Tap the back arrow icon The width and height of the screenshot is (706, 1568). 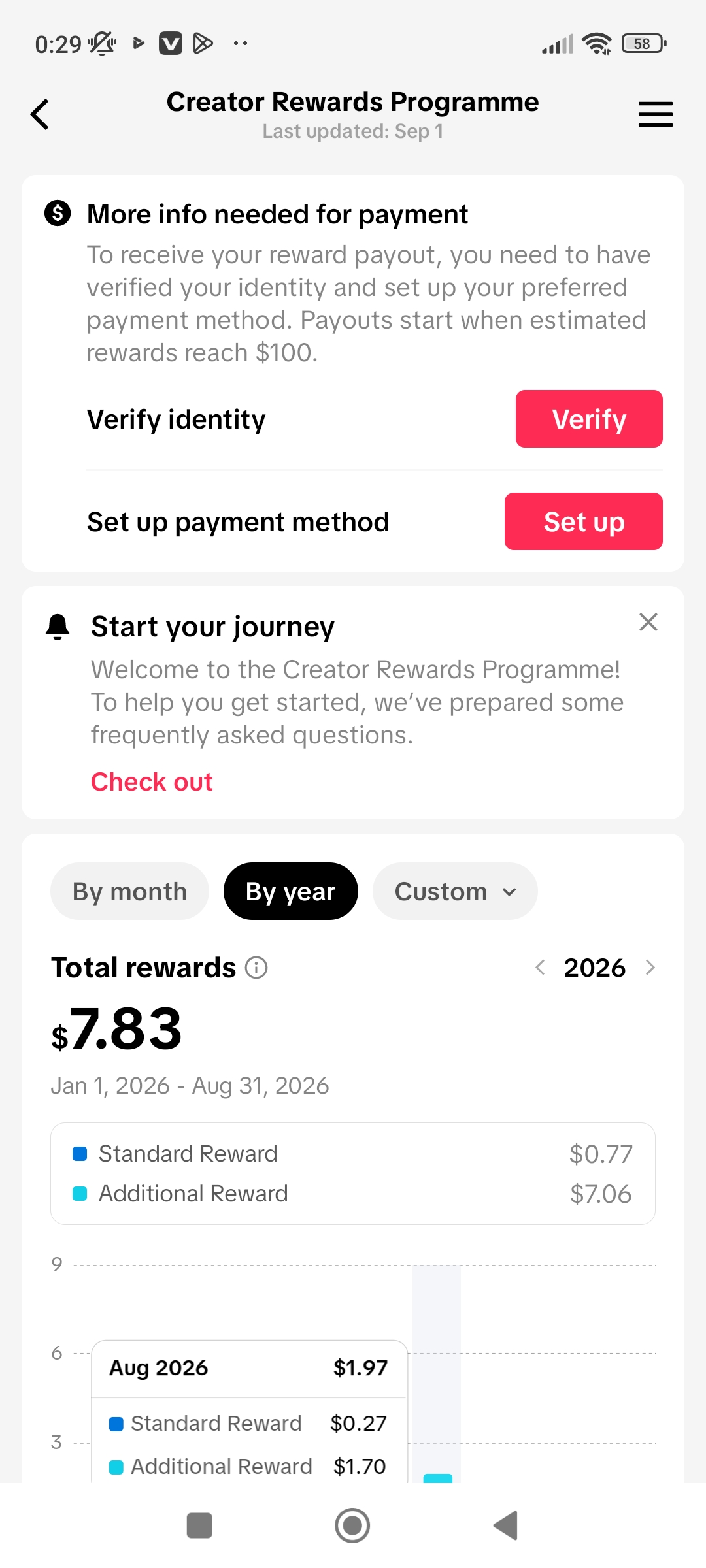tap(40, 114)
